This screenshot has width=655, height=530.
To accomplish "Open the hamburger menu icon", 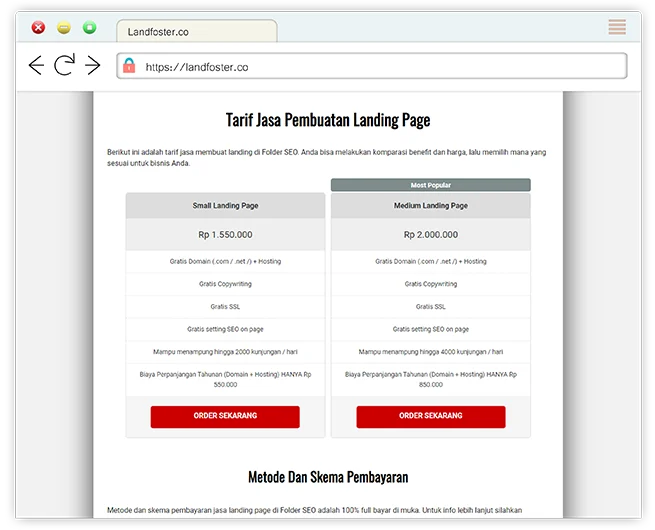I will [617, 27].
